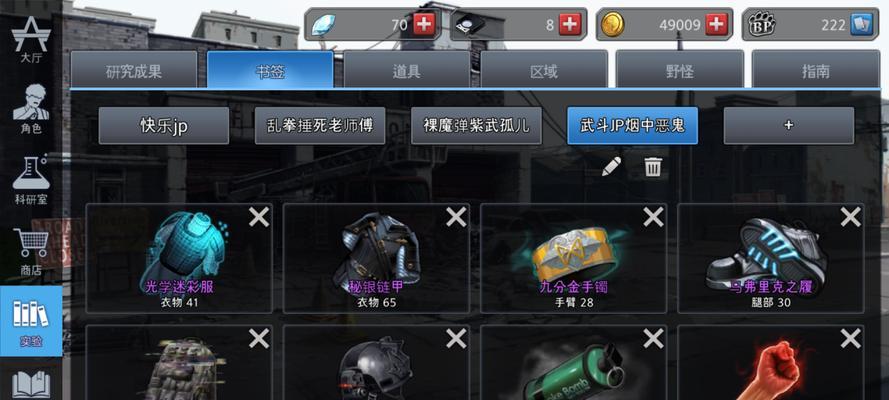
Task: Select the 实验 bookshelf icon
Action: (31, 321)
